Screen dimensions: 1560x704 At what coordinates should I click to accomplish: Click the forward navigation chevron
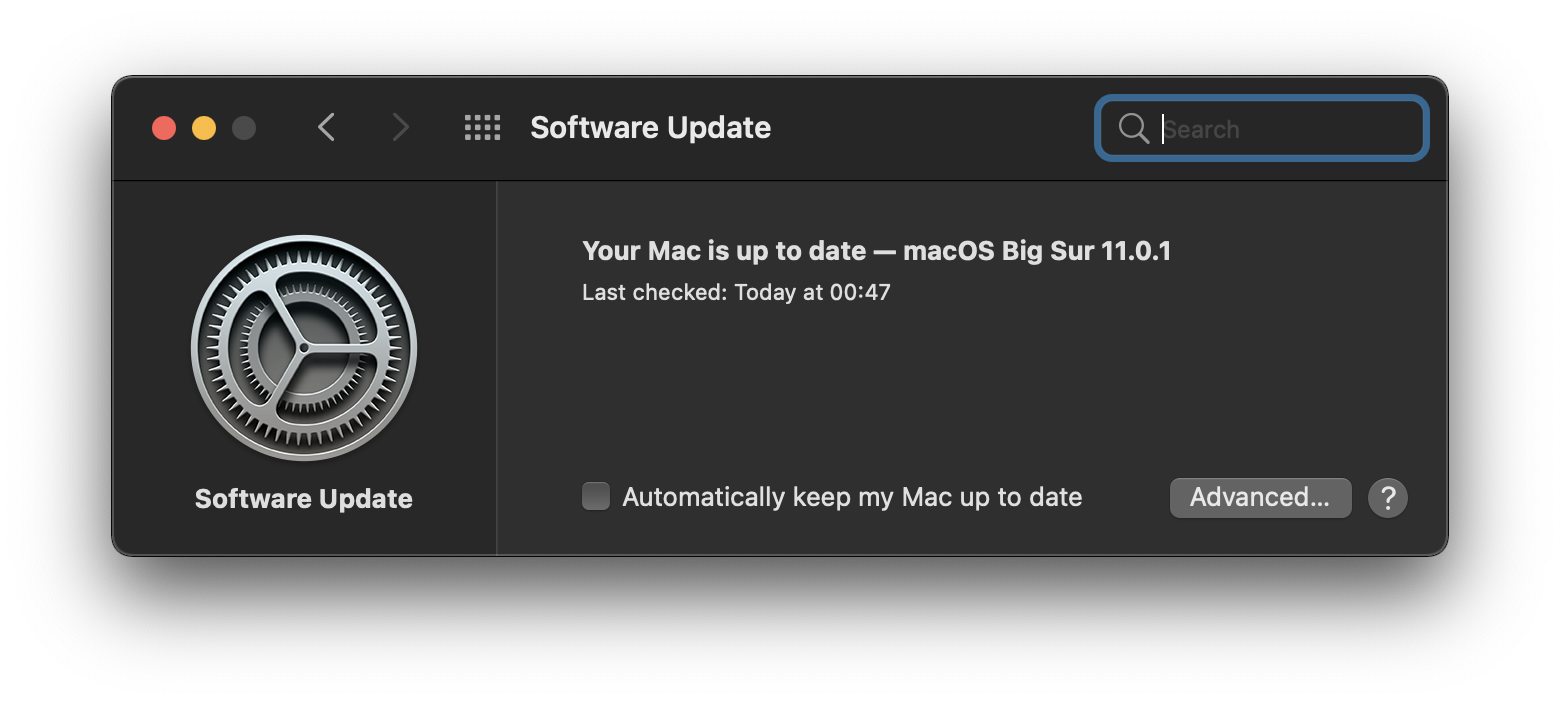click(x=400, y=127)
